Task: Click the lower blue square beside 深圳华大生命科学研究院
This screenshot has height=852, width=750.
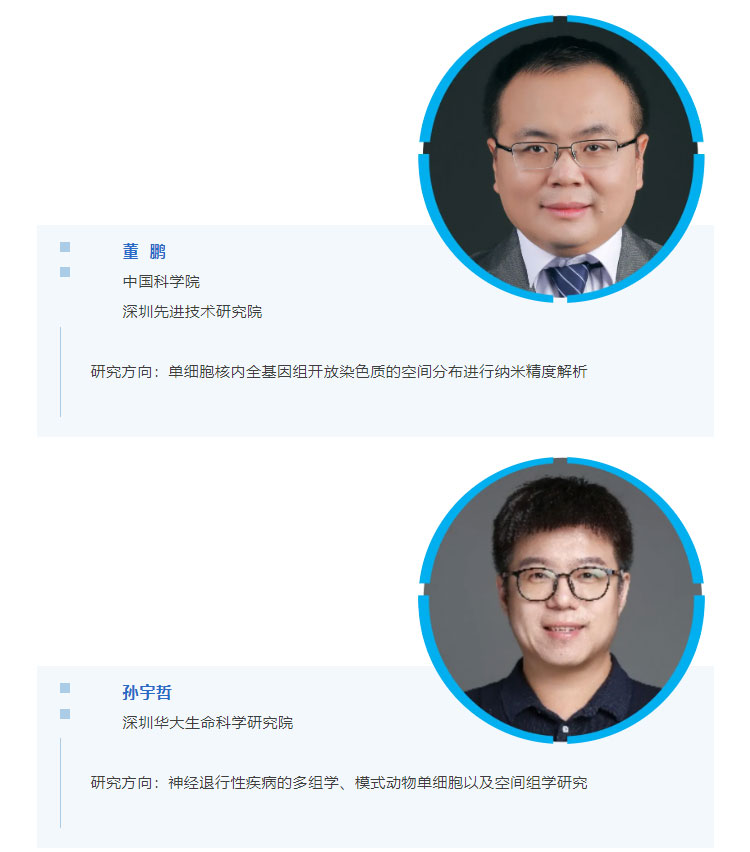Action: [65, 713]
